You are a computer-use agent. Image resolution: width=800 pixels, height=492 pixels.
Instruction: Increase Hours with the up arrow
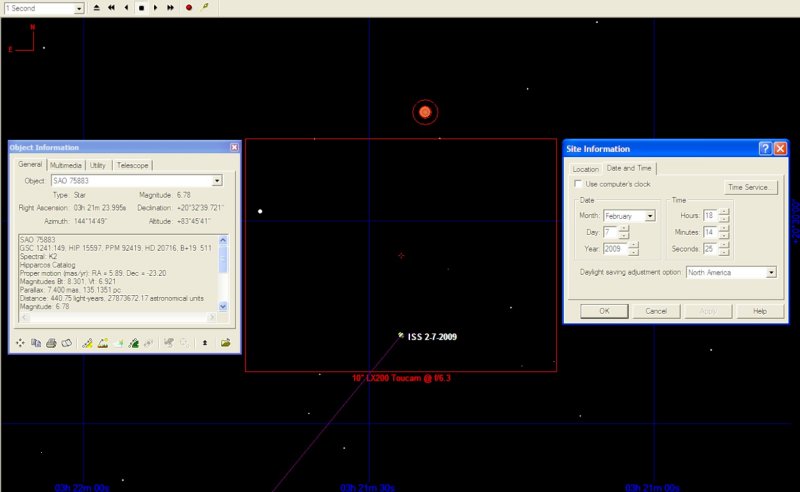click(x=724, y=213)
